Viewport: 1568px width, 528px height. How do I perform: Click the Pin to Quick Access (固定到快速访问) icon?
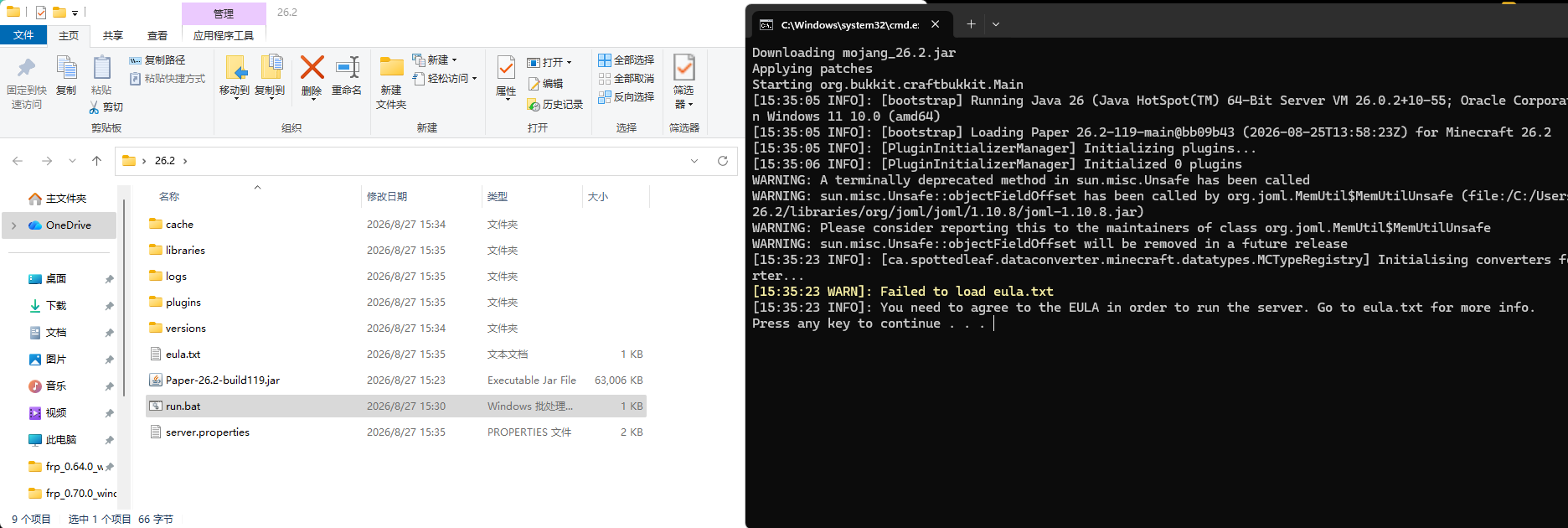[27, 68]
